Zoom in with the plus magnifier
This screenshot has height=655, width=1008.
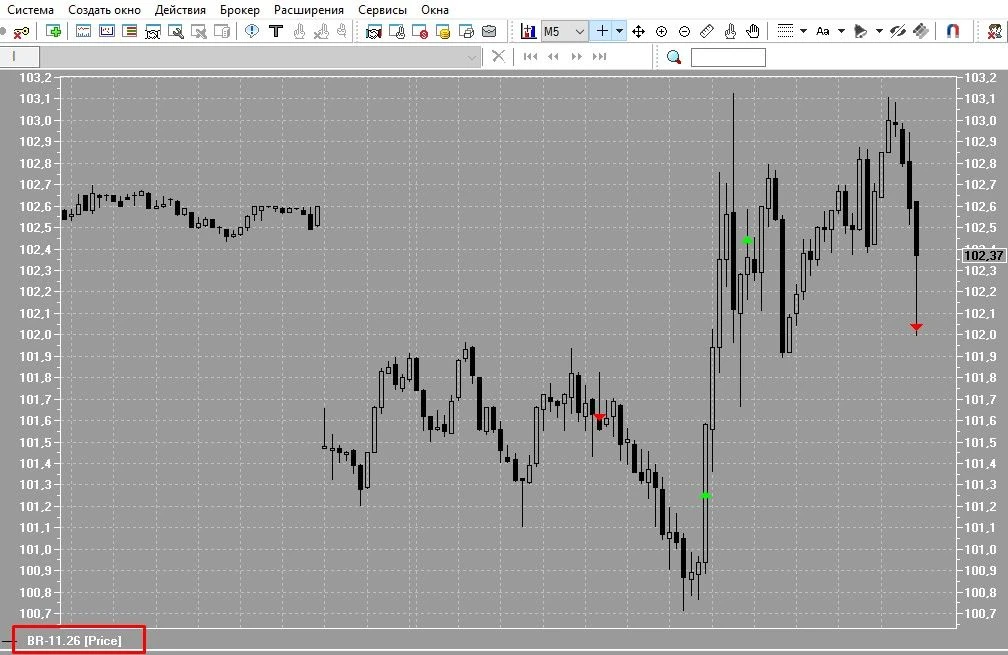[x=662, y=31]
